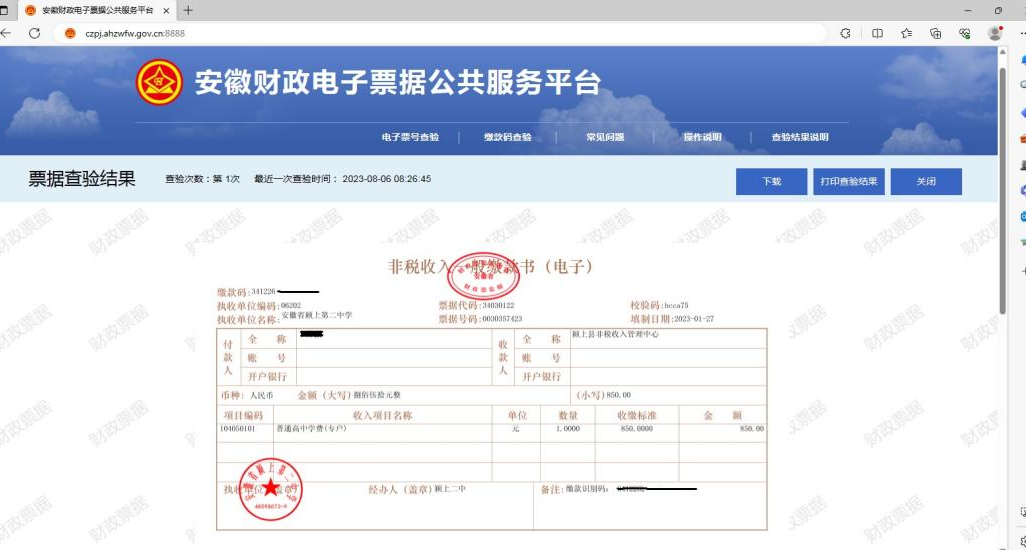The width and height of the screenshot is (1026, 551).
Task: Open the 电子票号查验 menu item
Action: [410, 137]
